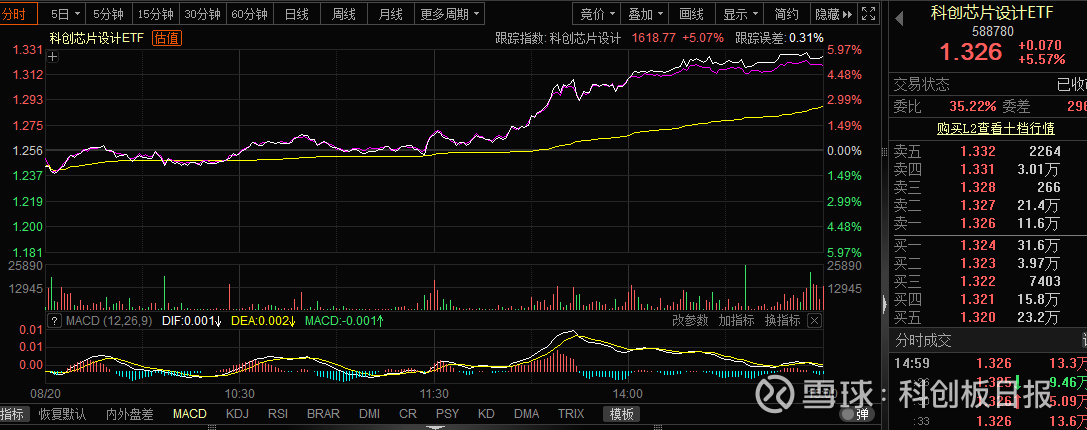Click the 估值 valuation badge
The width and height of the screenshot is (1087, 430).
tap(167, 38)
